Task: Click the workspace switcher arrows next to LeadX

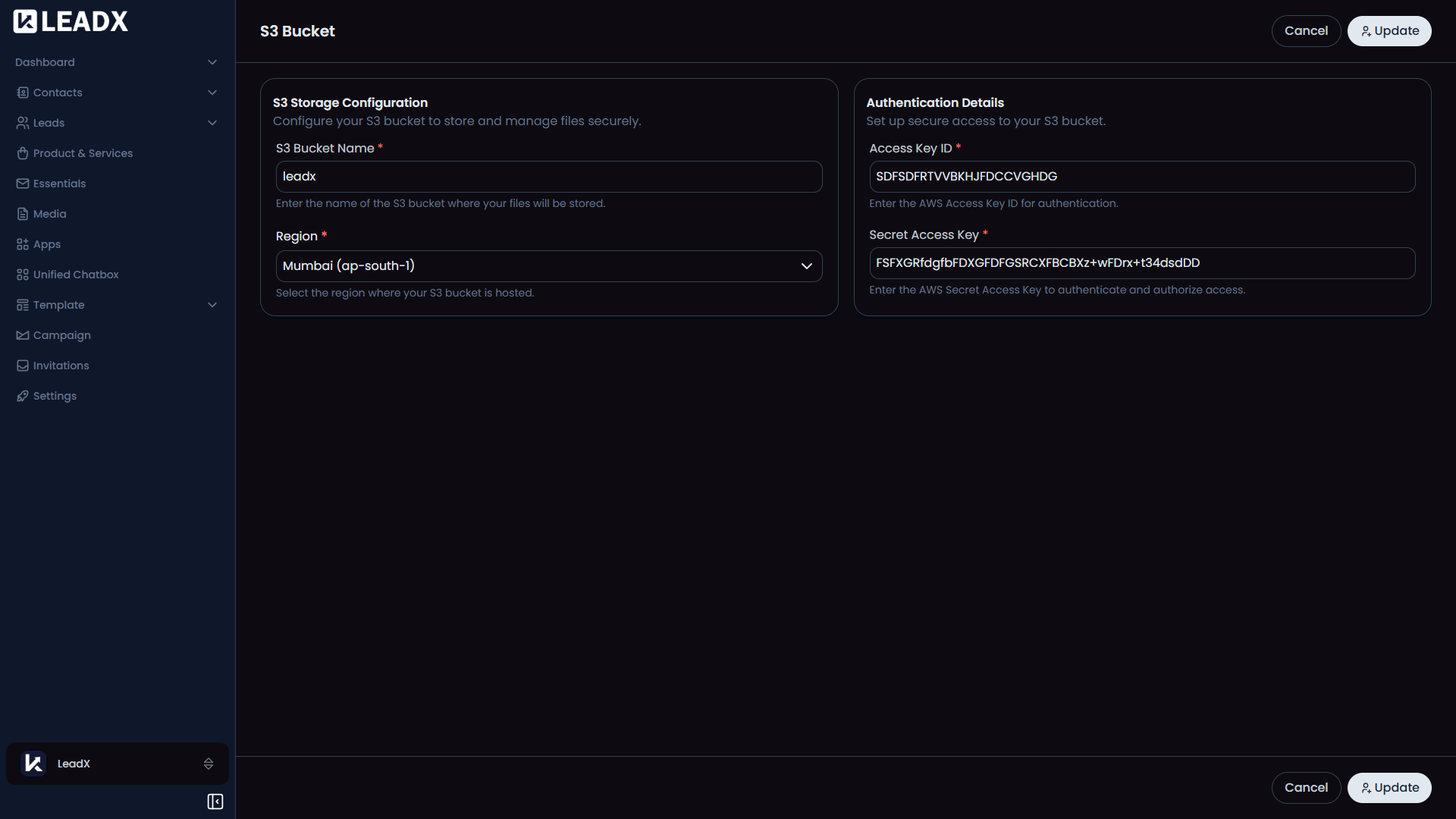Action: coord(208,764)
